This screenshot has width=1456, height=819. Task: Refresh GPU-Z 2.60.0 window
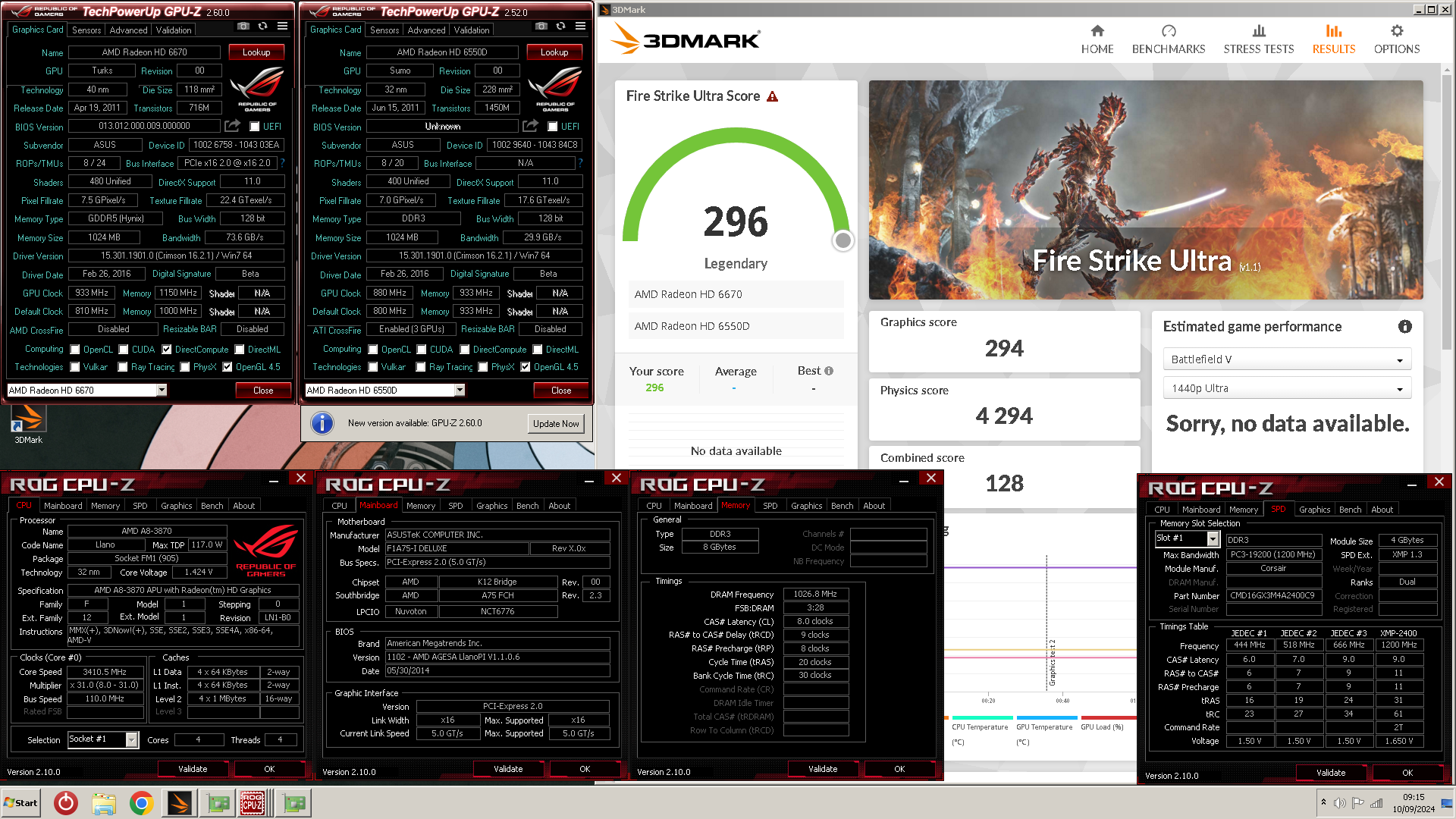click(262, 26)
